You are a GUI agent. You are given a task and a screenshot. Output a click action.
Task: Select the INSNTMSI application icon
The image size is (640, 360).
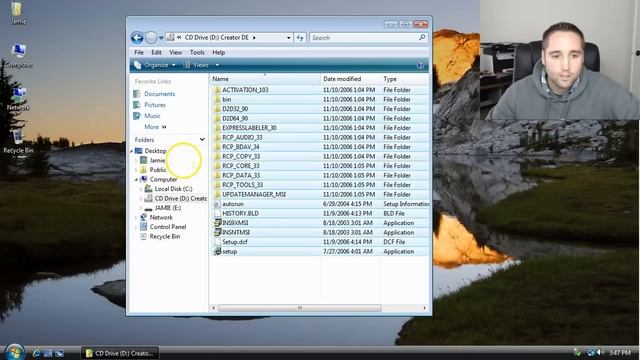click(217, 232)
